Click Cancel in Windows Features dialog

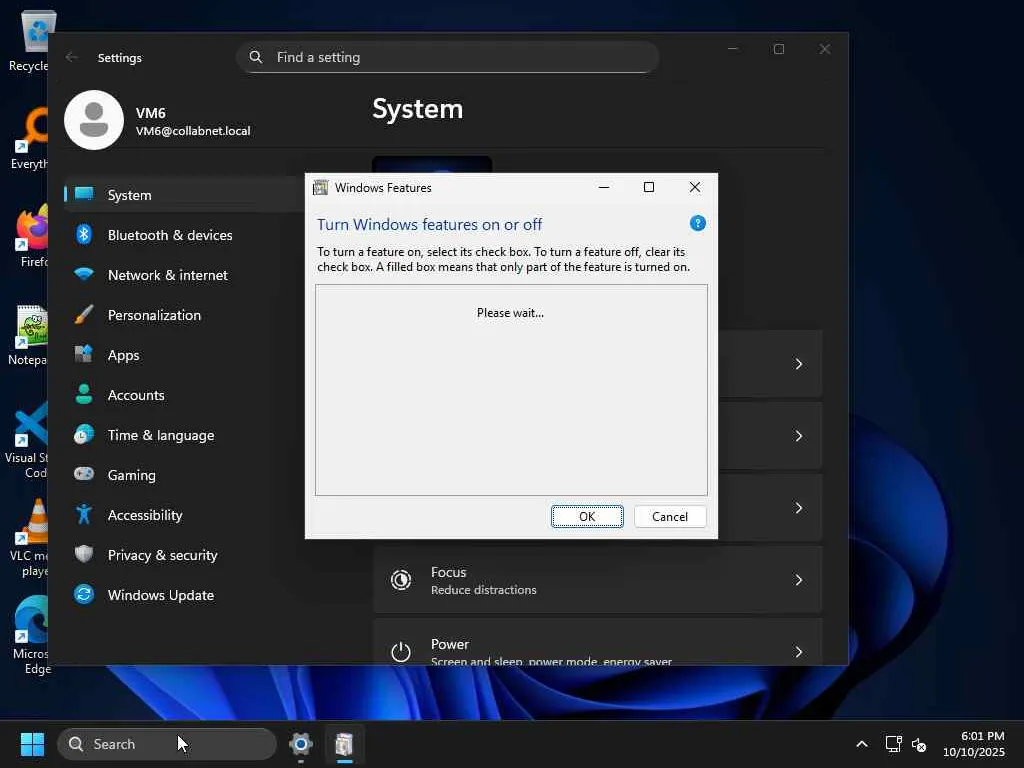[x=669, y=517]
